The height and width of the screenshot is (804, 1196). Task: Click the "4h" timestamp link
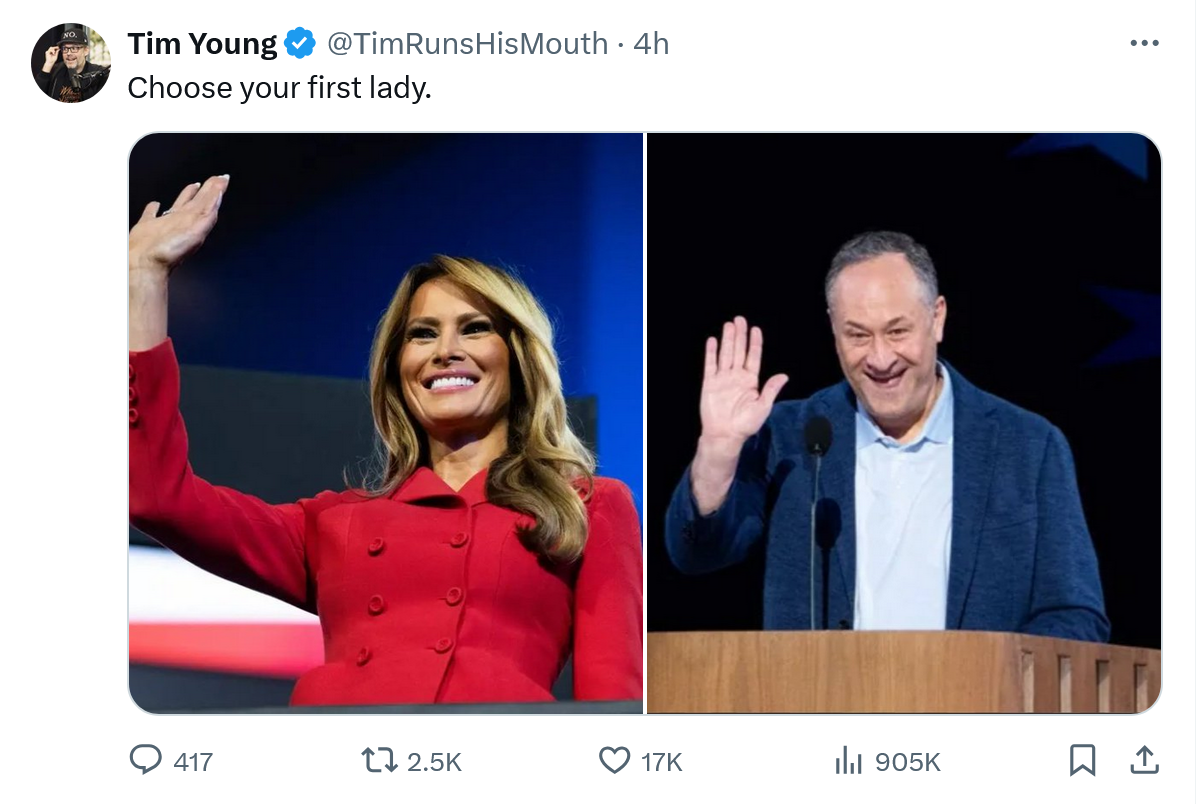click(x=651, y=44)
